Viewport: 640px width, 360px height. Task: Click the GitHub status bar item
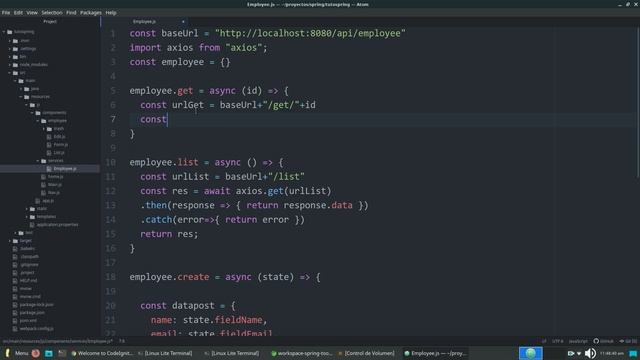603,341
